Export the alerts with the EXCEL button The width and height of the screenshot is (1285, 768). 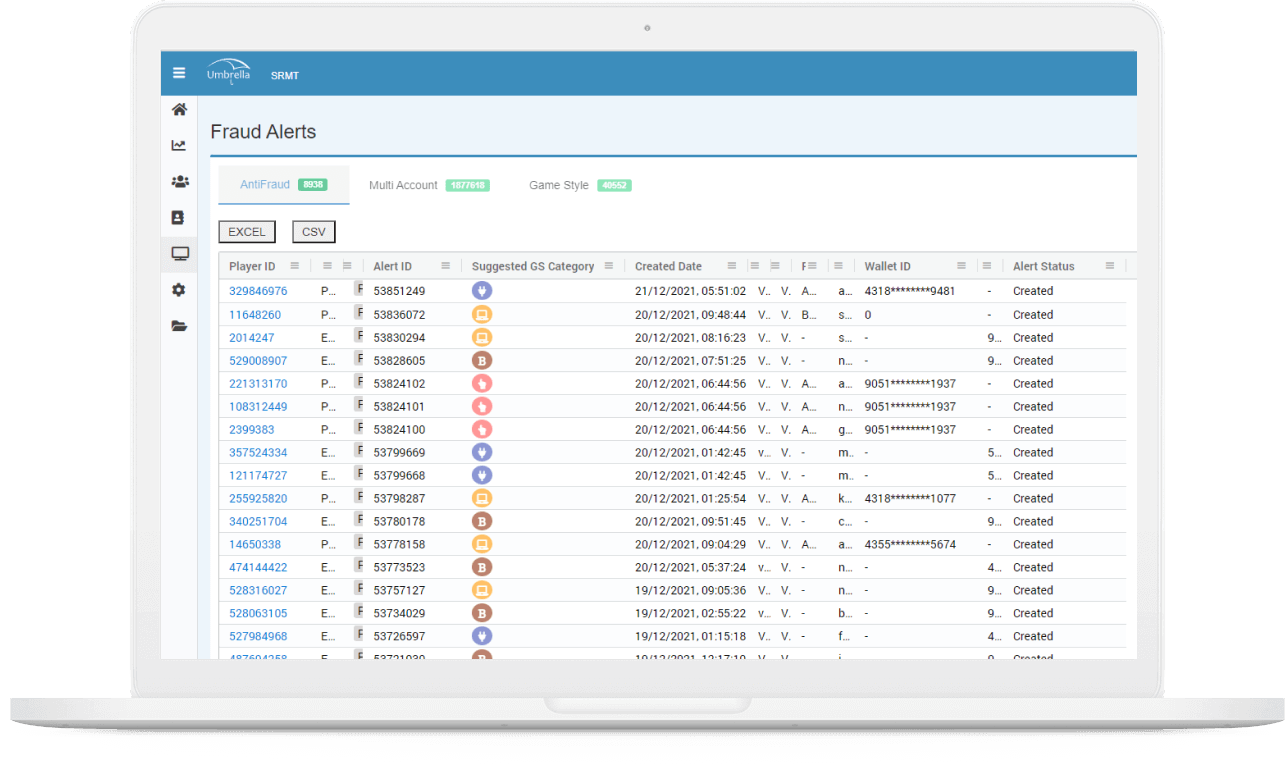tap(246, 231)
